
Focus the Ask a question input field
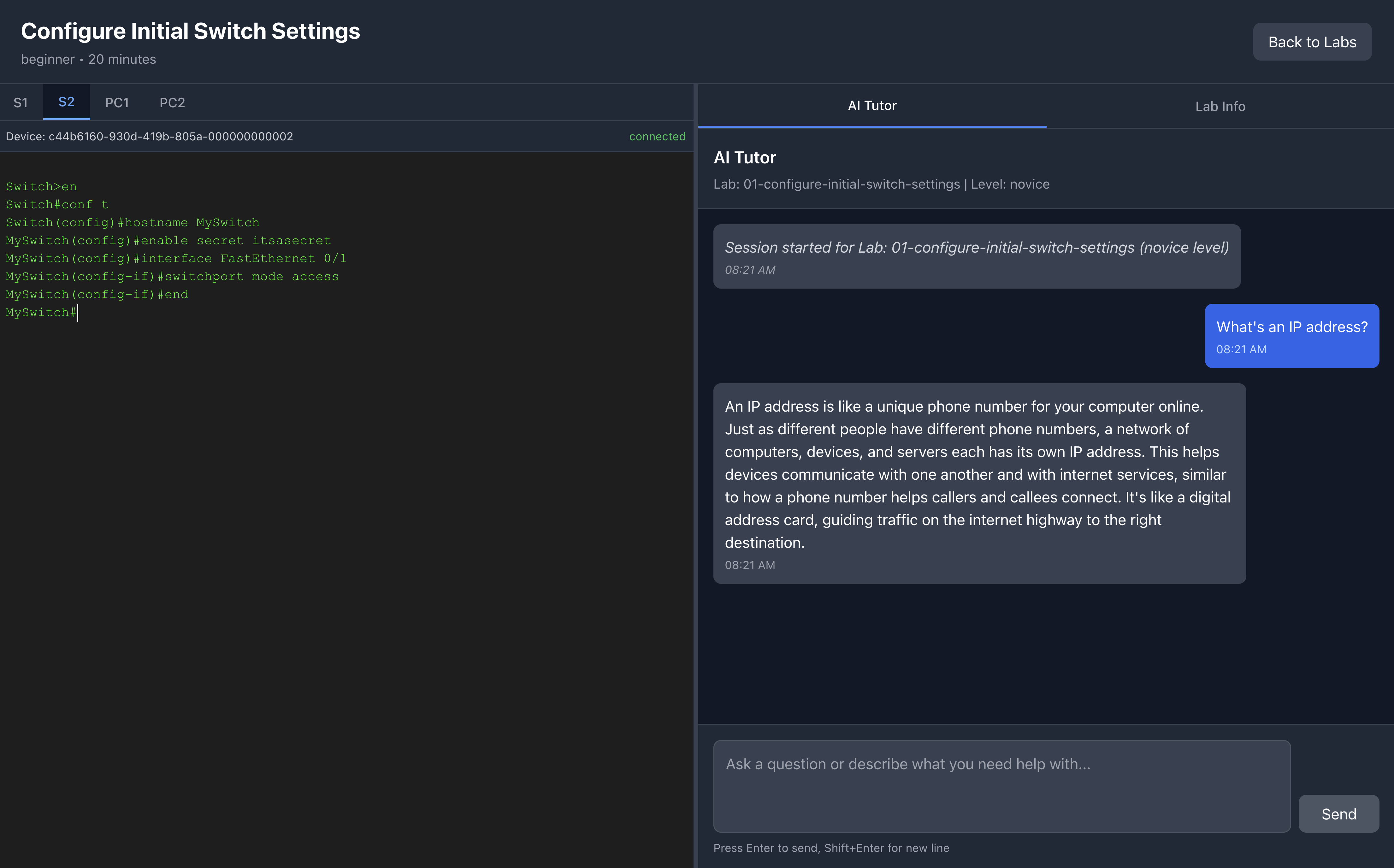pyautogui.click(x=1001, y=785)
